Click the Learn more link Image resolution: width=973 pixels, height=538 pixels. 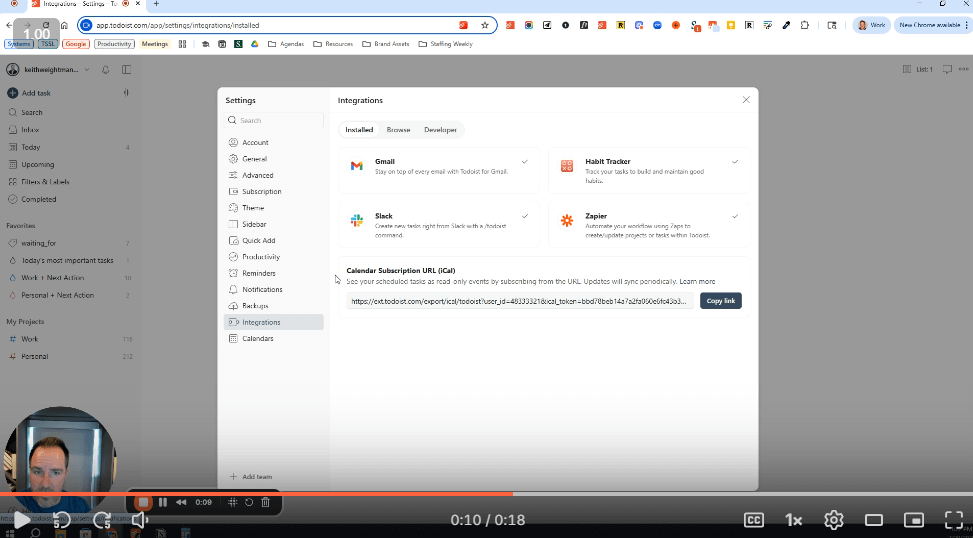point(697,281)
